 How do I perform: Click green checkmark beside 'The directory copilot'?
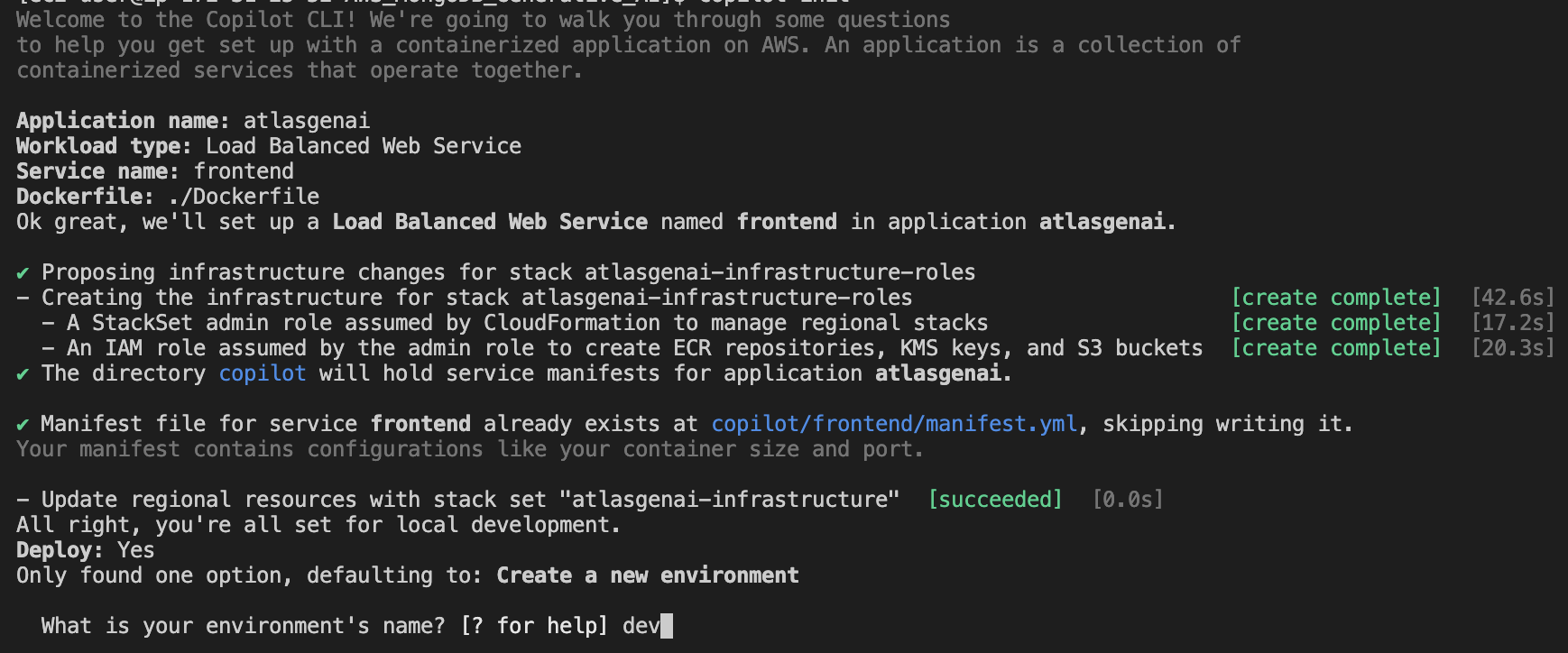(23, 373)
